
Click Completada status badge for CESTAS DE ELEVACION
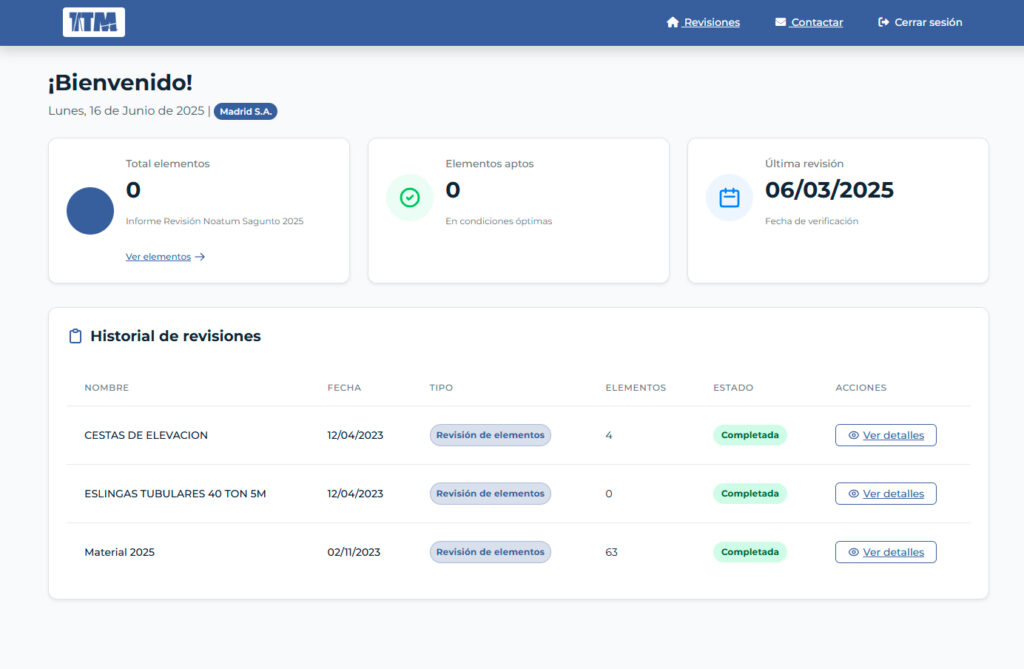750,435
